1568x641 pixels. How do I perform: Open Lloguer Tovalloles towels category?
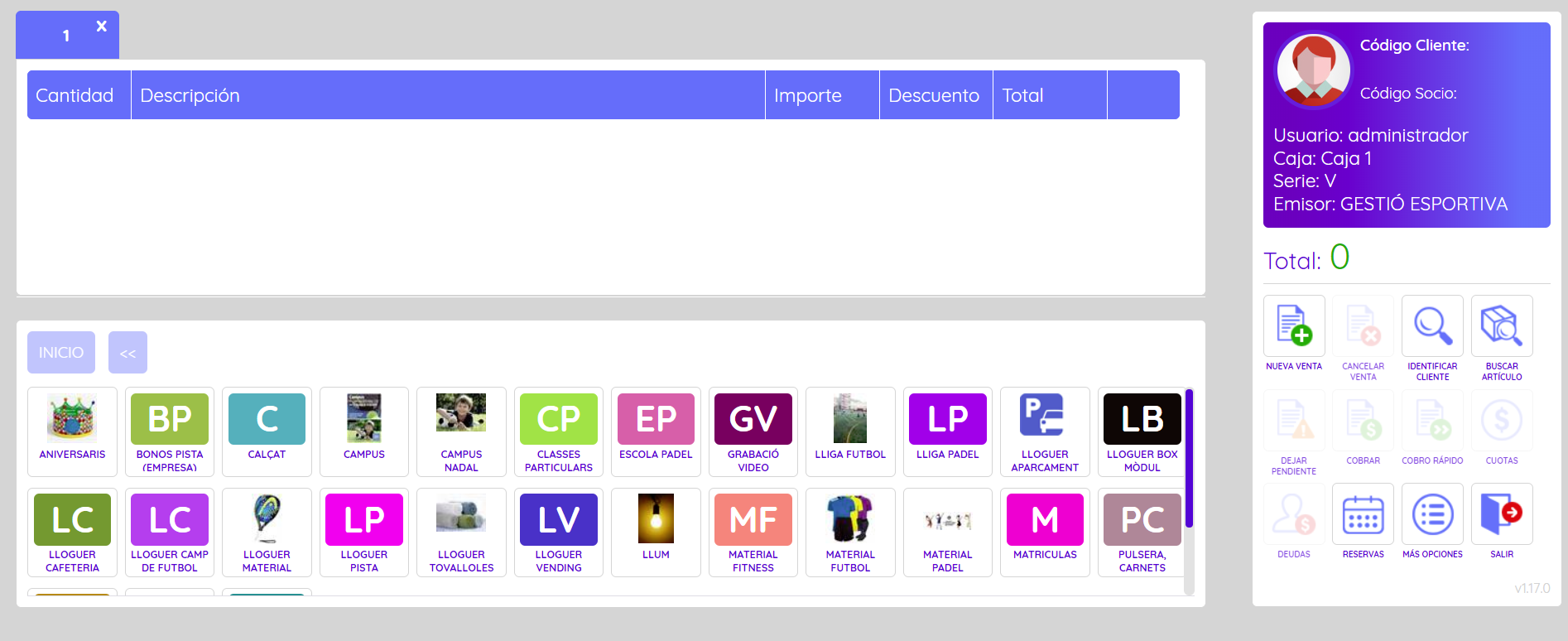pyautogui.click(x=461, y=533)
